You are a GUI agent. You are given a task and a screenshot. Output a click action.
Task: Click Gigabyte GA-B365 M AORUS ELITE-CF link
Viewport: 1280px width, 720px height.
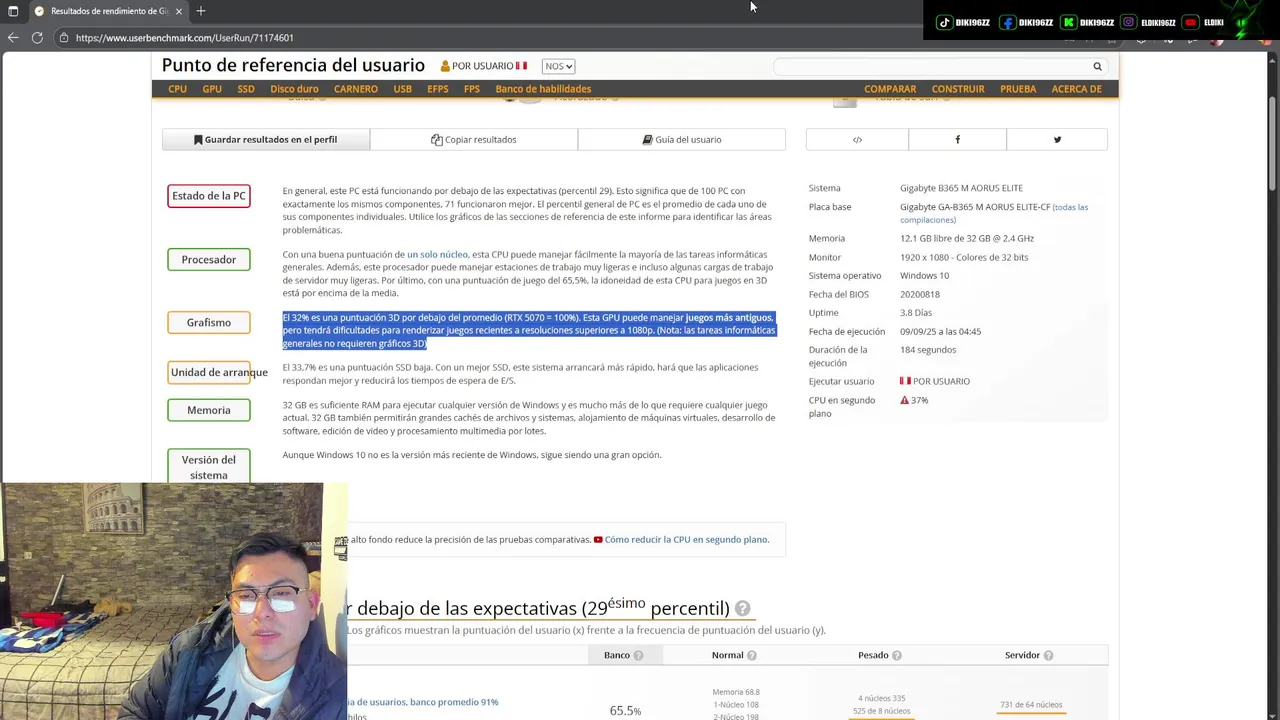point(975,207)
